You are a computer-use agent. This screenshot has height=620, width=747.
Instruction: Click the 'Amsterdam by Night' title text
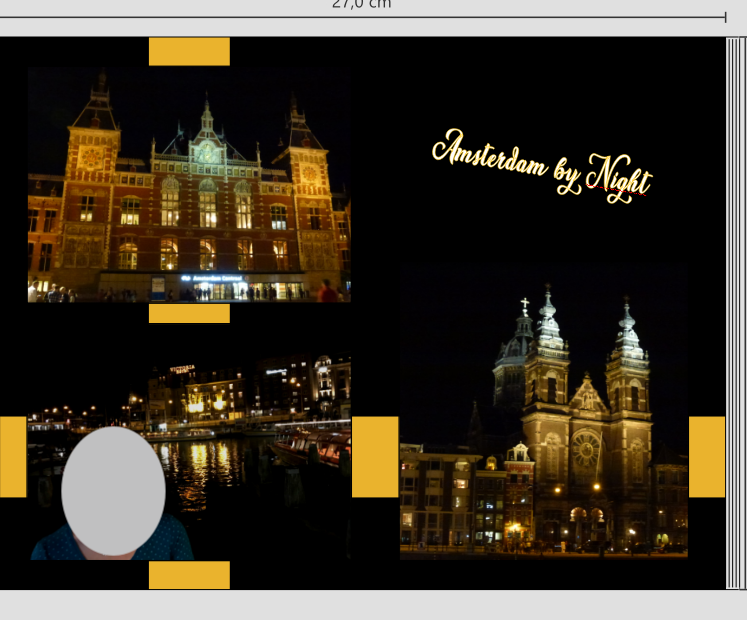click(x=542, y=166)
